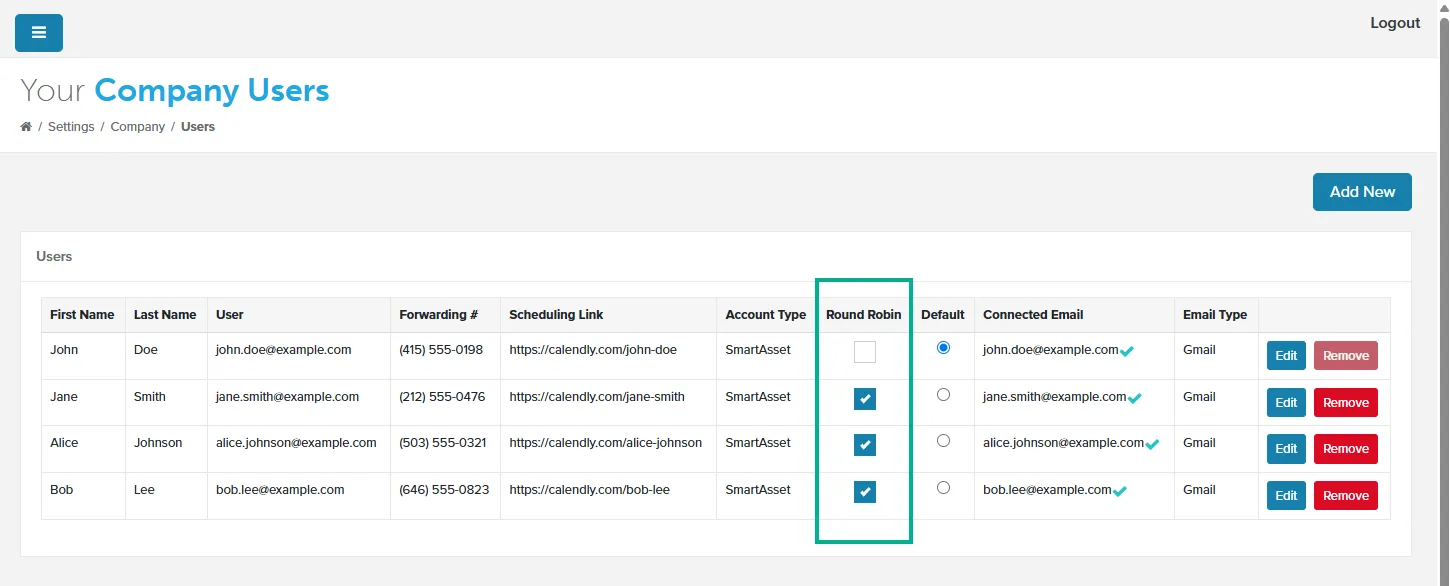1450x586 pixels.
Task: Click the Default column header
Action: click(943, 315)
